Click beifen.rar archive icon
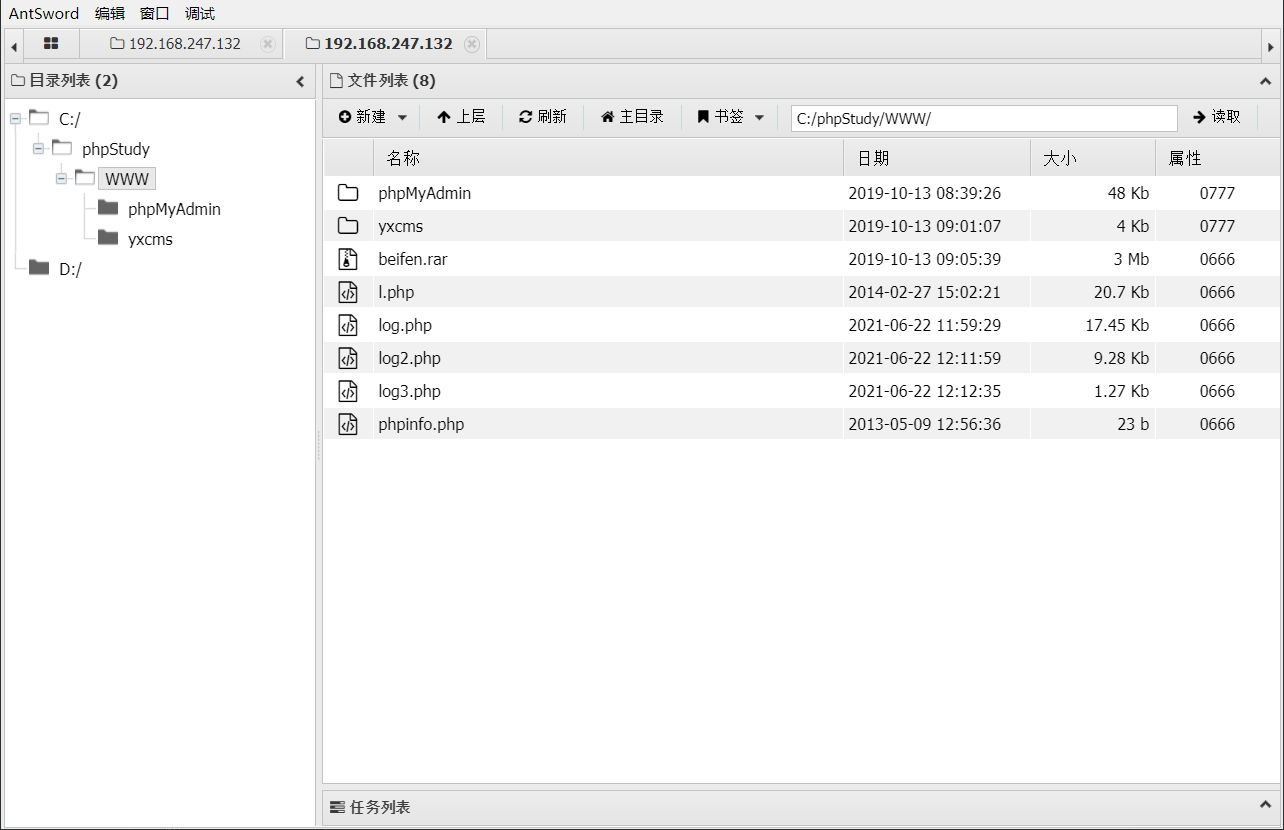The width and height of the screenshot is (1284, 830). tap(348, 259)
